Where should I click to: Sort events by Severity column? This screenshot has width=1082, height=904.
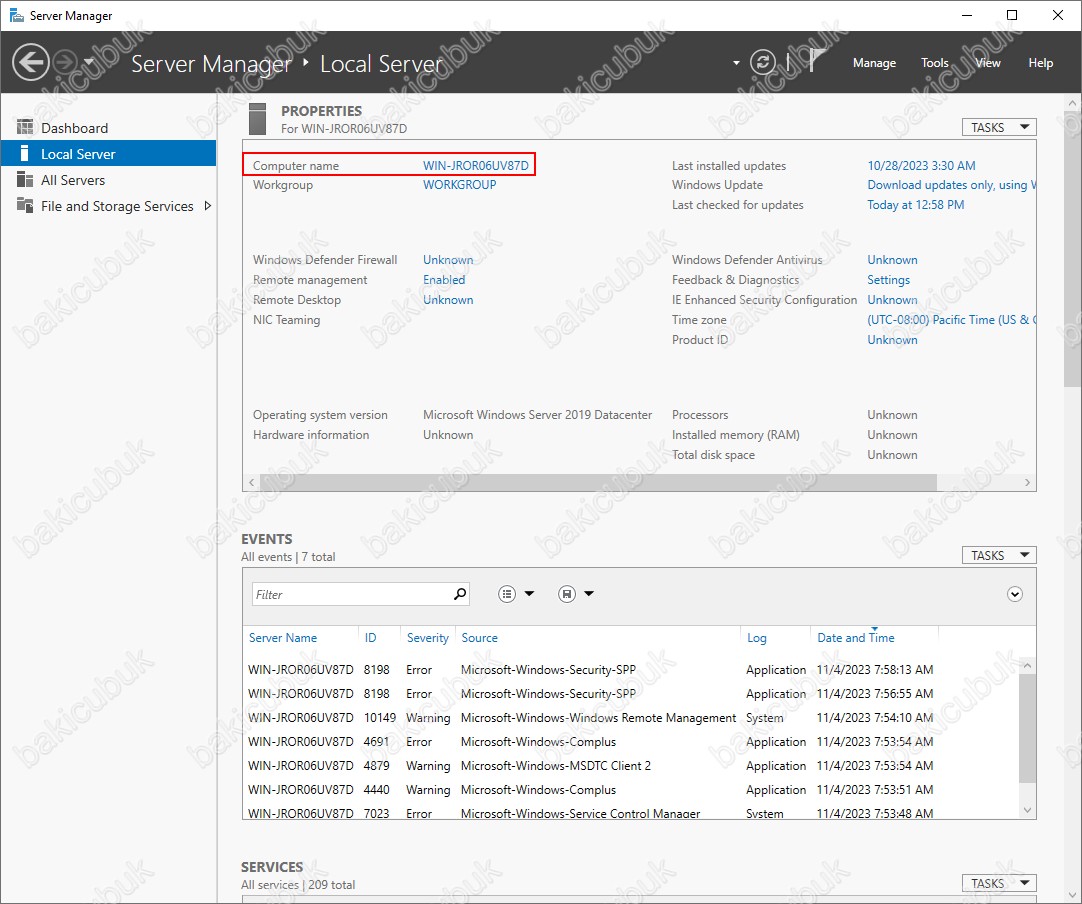[428, 638]
